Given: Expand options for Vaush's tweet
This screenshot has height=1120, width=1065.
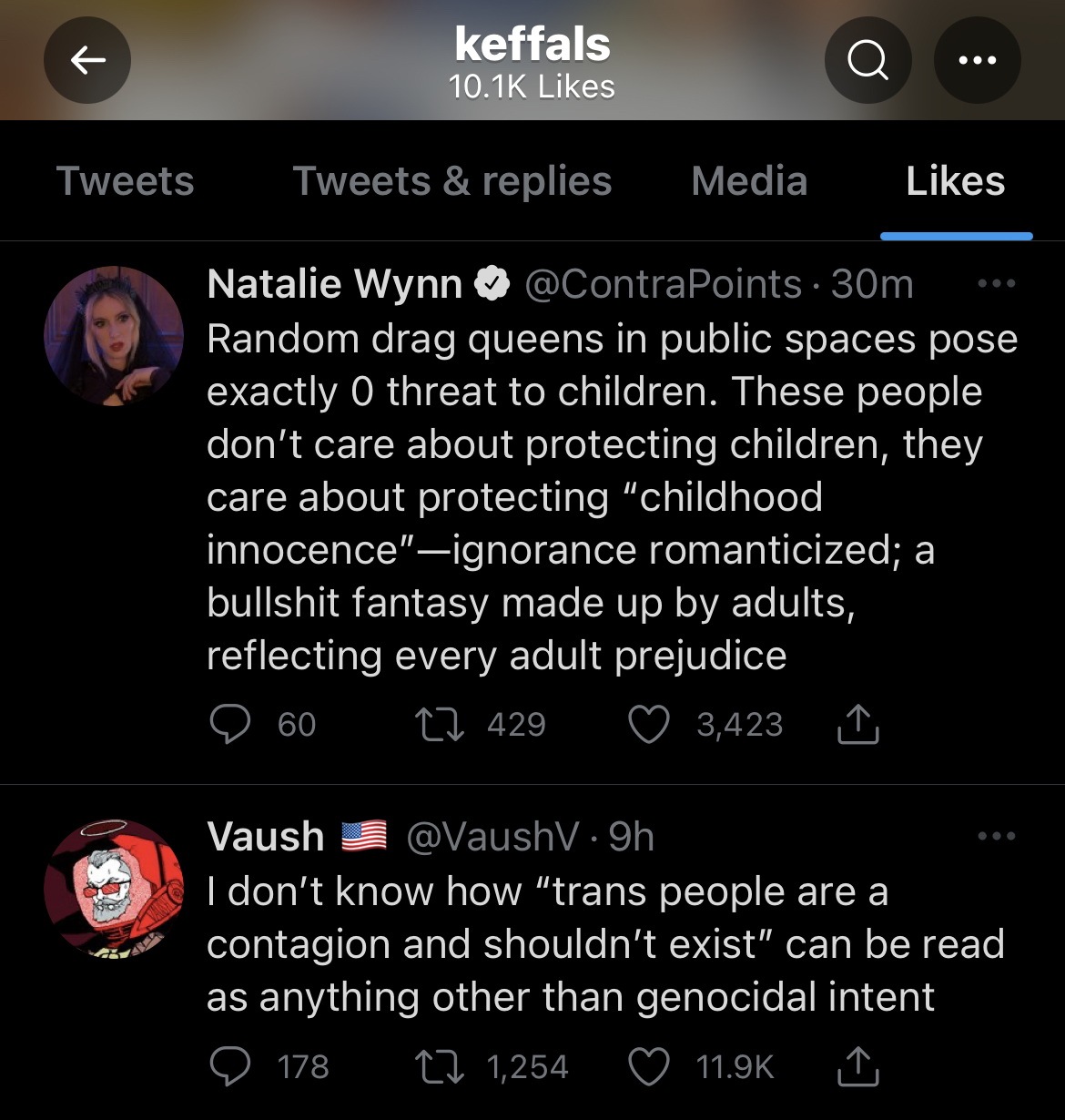Looking at the screenshot, I should (x=996, y=836).
